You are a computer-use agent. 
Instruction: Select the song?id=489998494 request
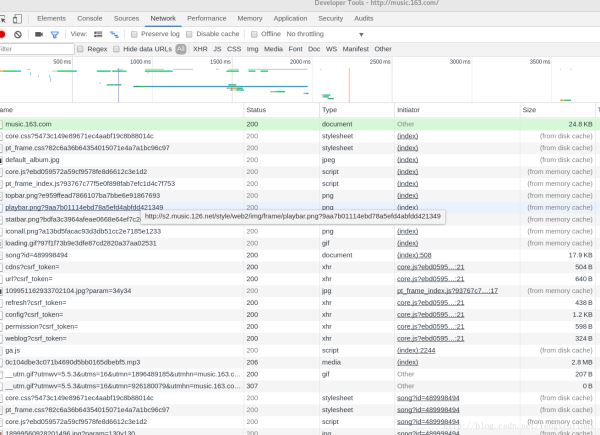click(298, 255)
